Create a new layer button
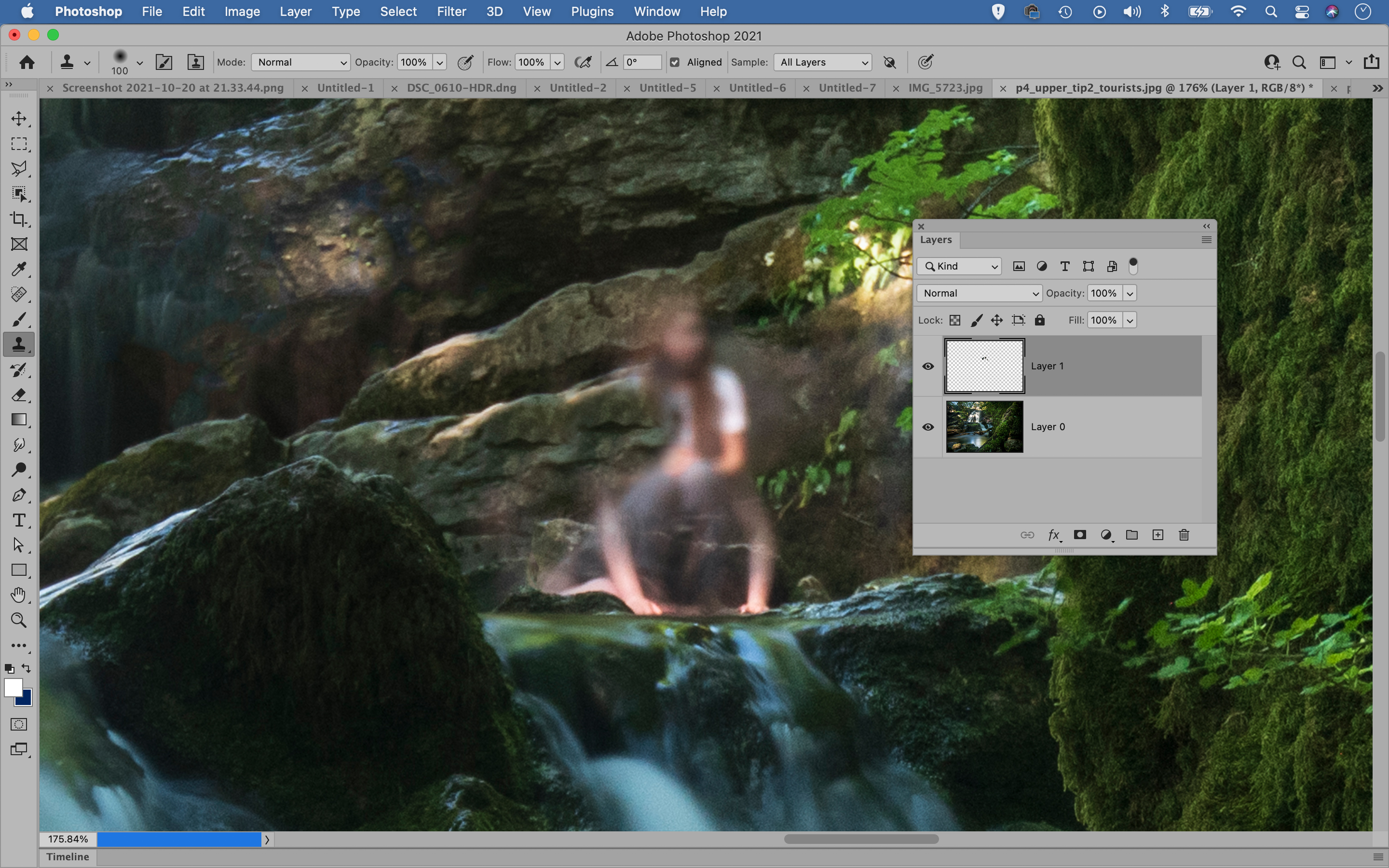Image resolution: width=1389 pixels, height=868 pixels. pyautogui.click(x=1157, y=535)
